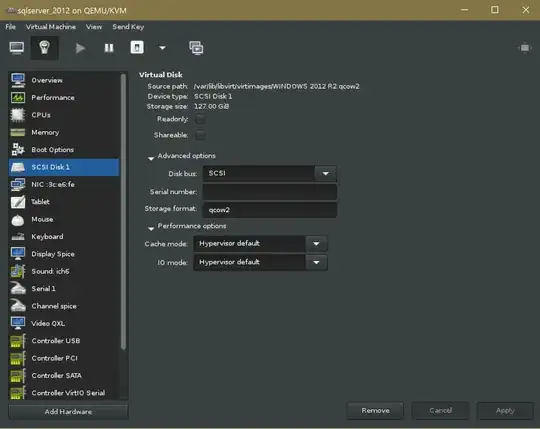Viewport: 540px width, 429px height.
Task: Pause the virtual machine
Action: [x=109, y=48]
